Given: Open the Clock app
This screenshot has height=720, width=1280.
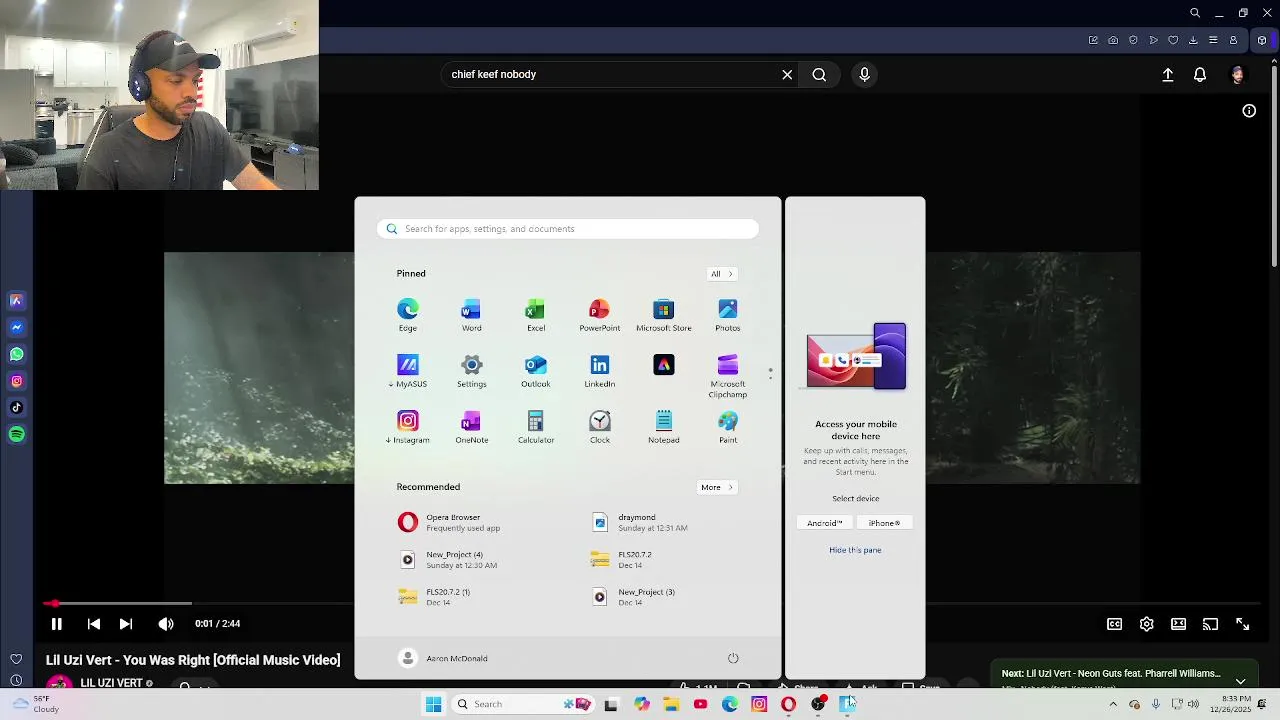Looking at the screenshot, I should click(x=599, y=427).
